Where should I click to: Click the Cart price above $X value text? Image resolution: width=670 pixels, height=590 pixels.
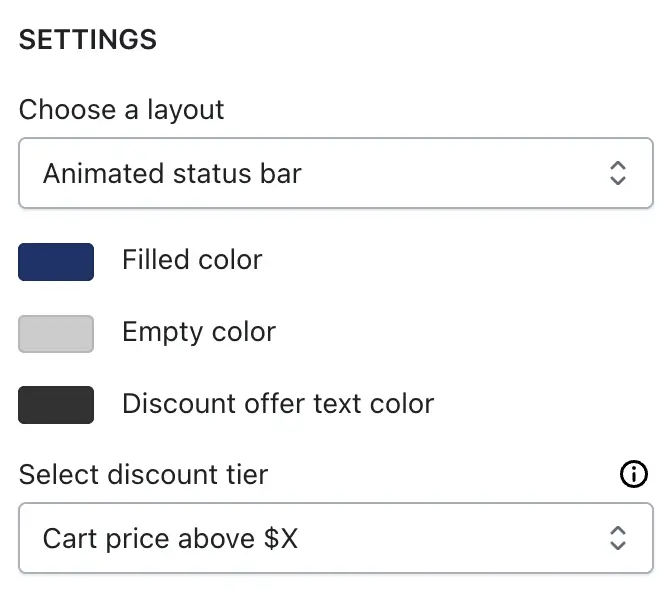170,538
